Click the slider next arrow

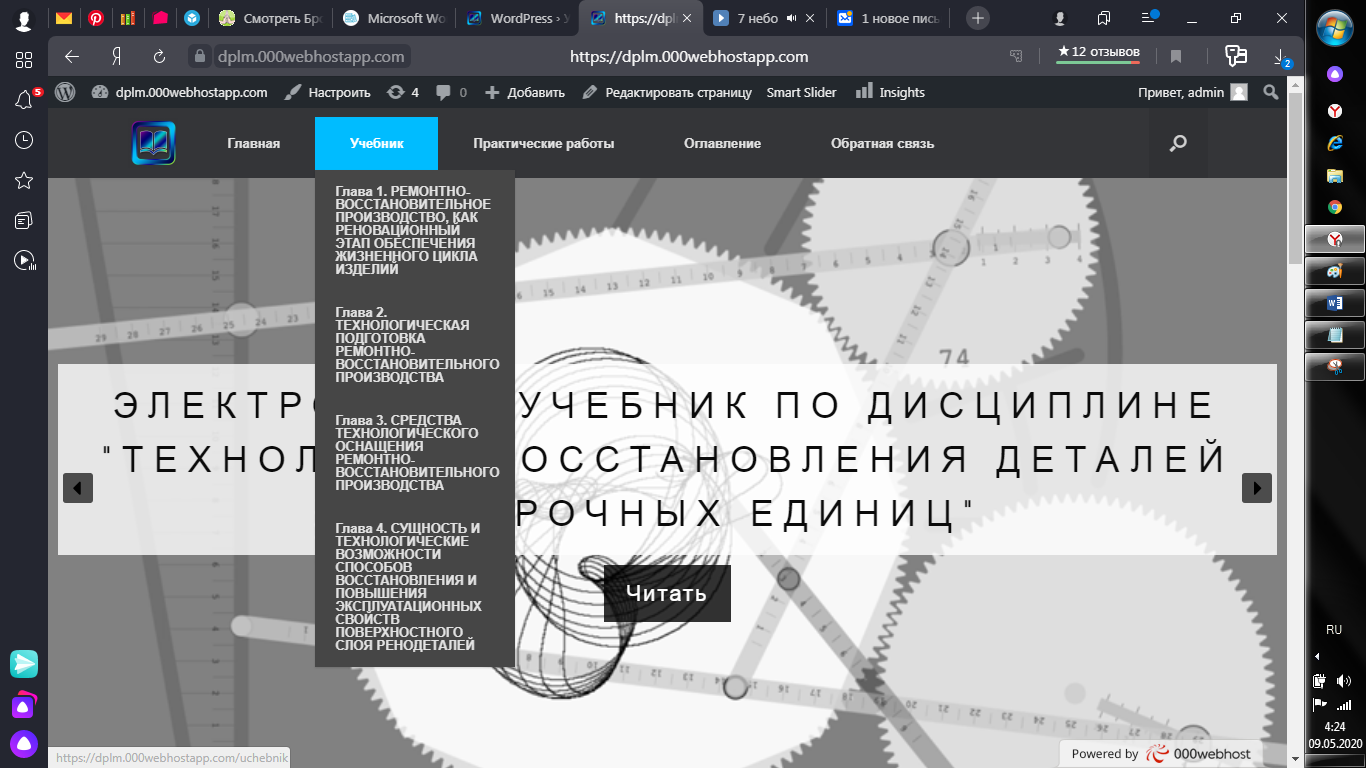1257,488
